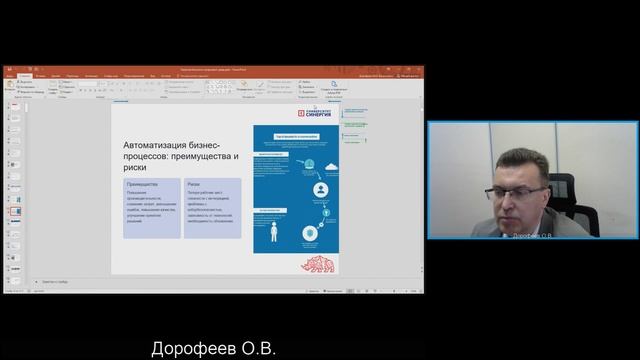Click the Заменить (Replace) button
Screen dimensions: 640x360
tap(307, 87)
